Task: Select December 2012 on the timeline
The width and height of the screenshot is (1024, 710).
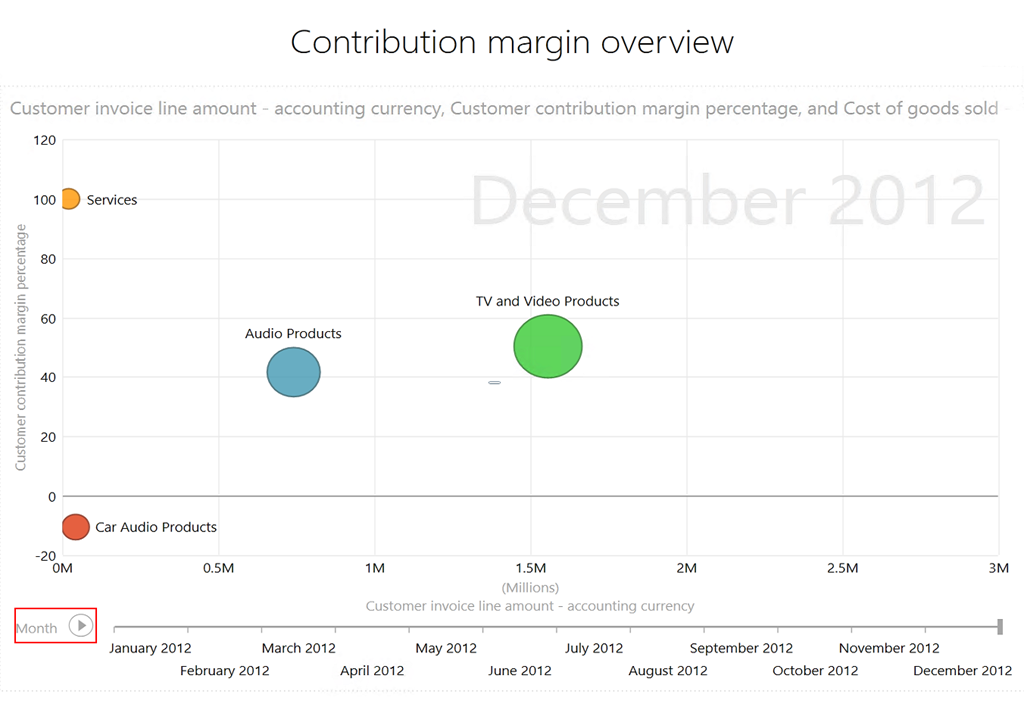Action: (963, 670)
